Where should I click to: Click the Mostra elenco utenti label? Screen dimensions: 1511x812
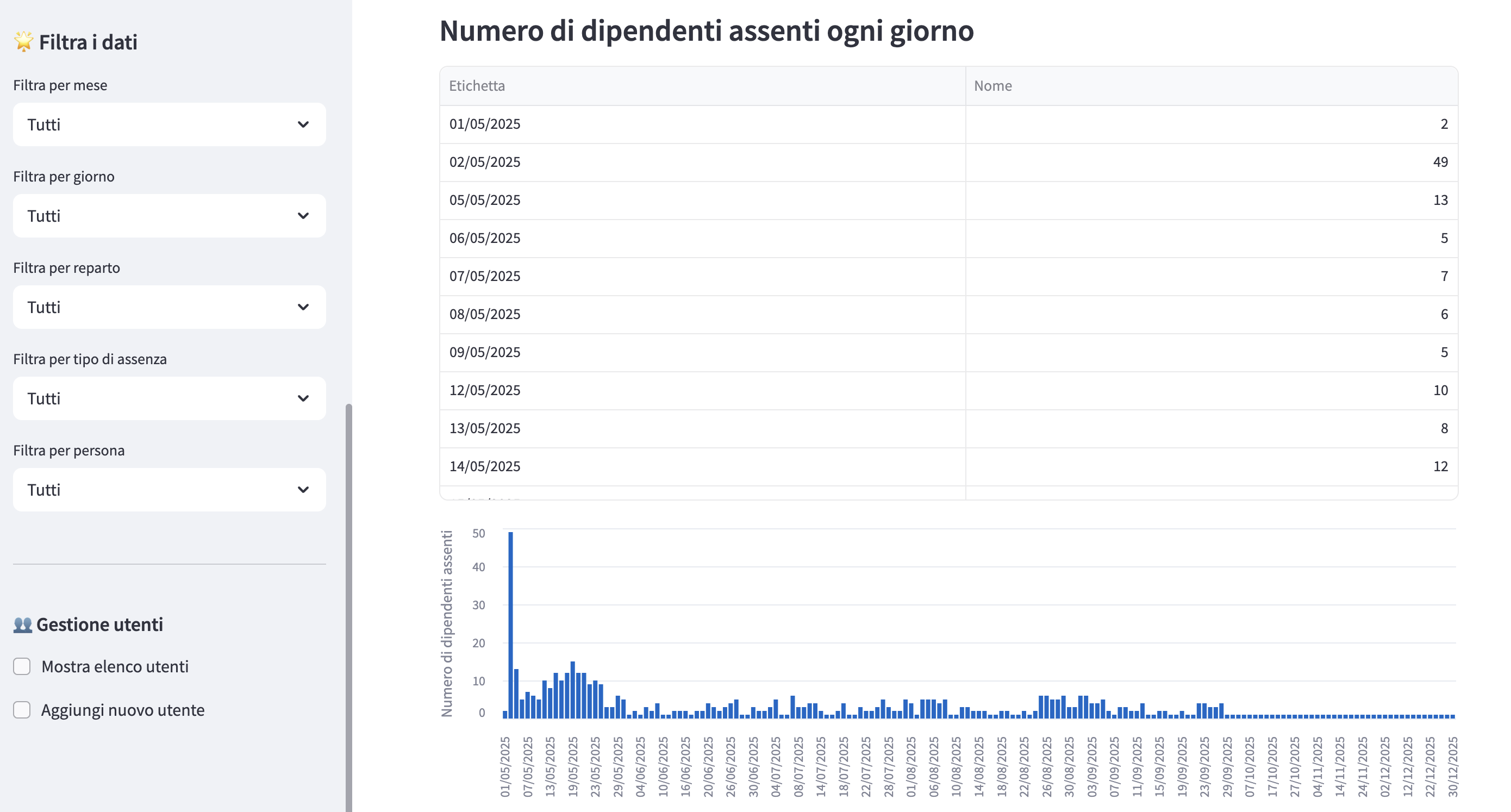115,666
